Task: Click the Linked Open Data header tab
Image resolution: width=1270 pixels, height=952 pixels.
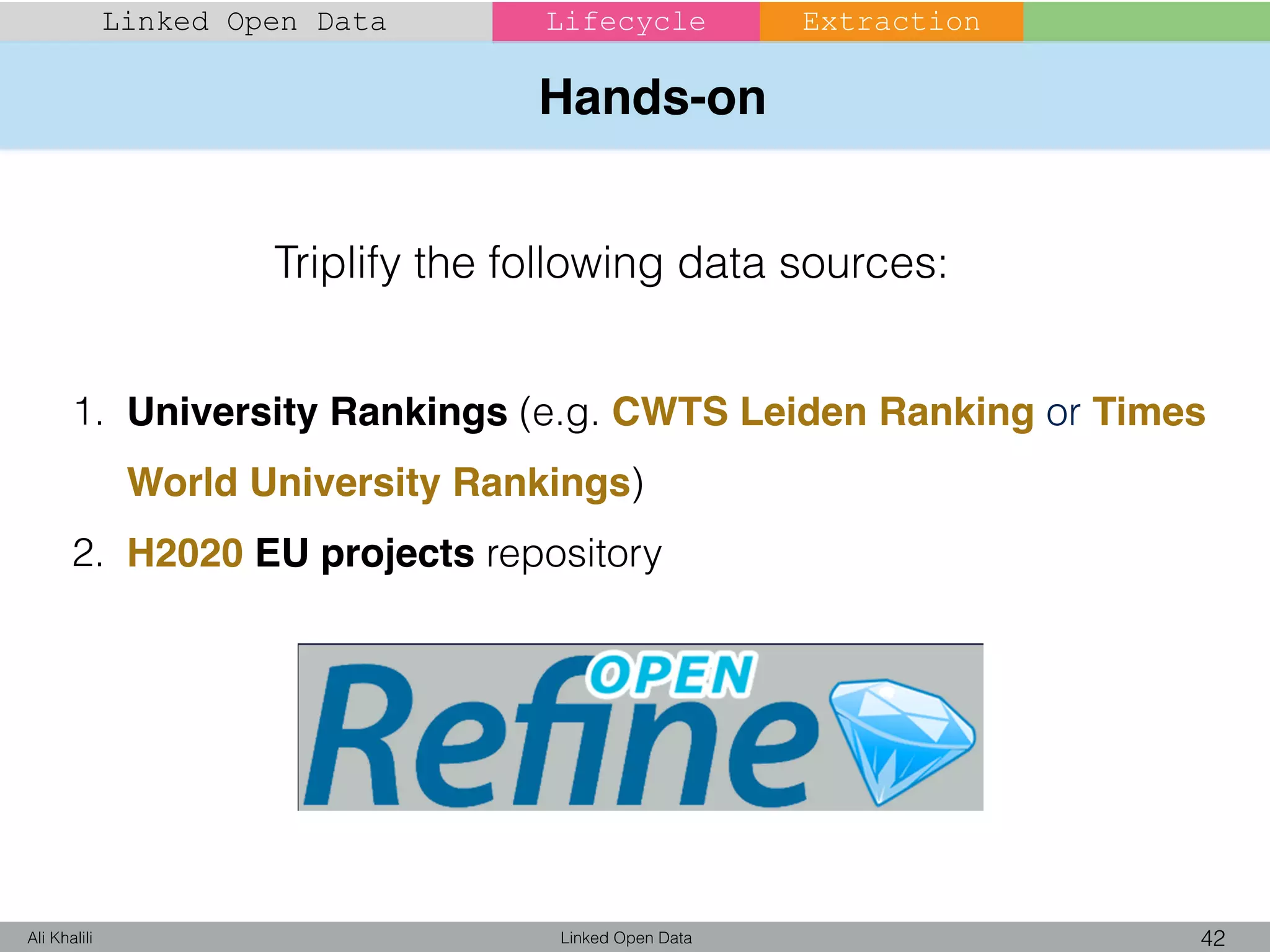Action: [244, 22]
